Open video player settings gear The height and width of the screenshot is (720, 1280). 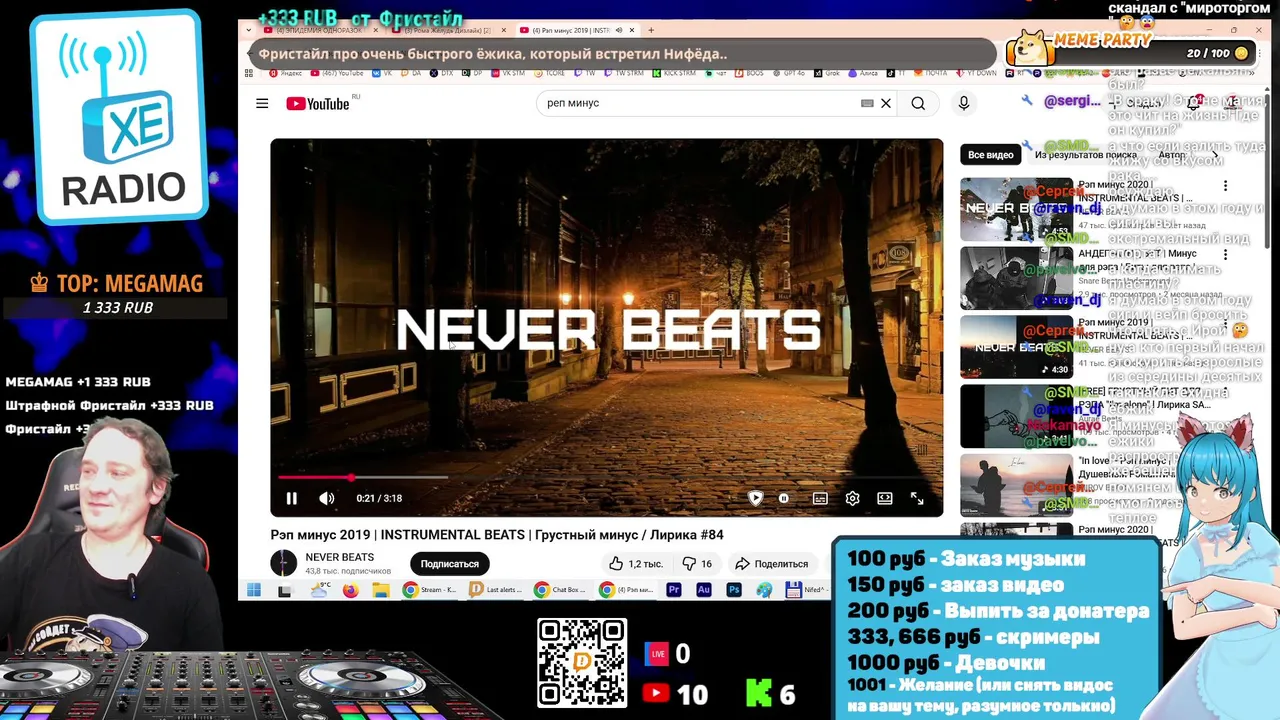(x=852, y=498)
